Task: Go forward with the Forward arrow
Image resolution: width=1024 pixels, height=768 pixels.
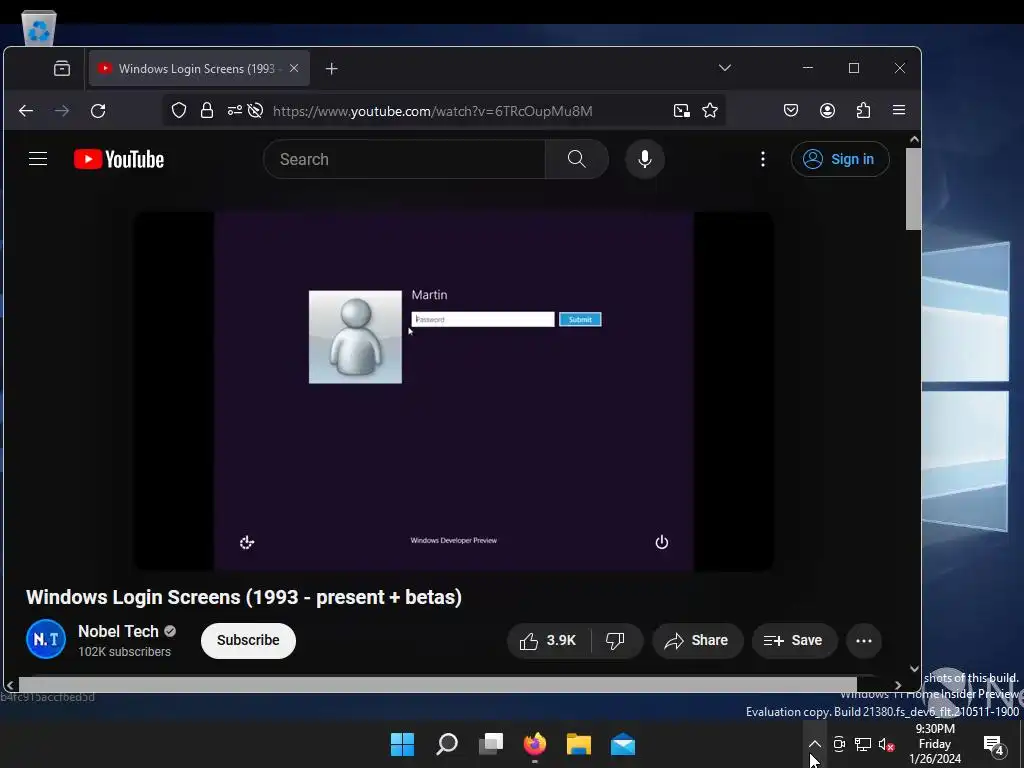Action: pos(62,111)
